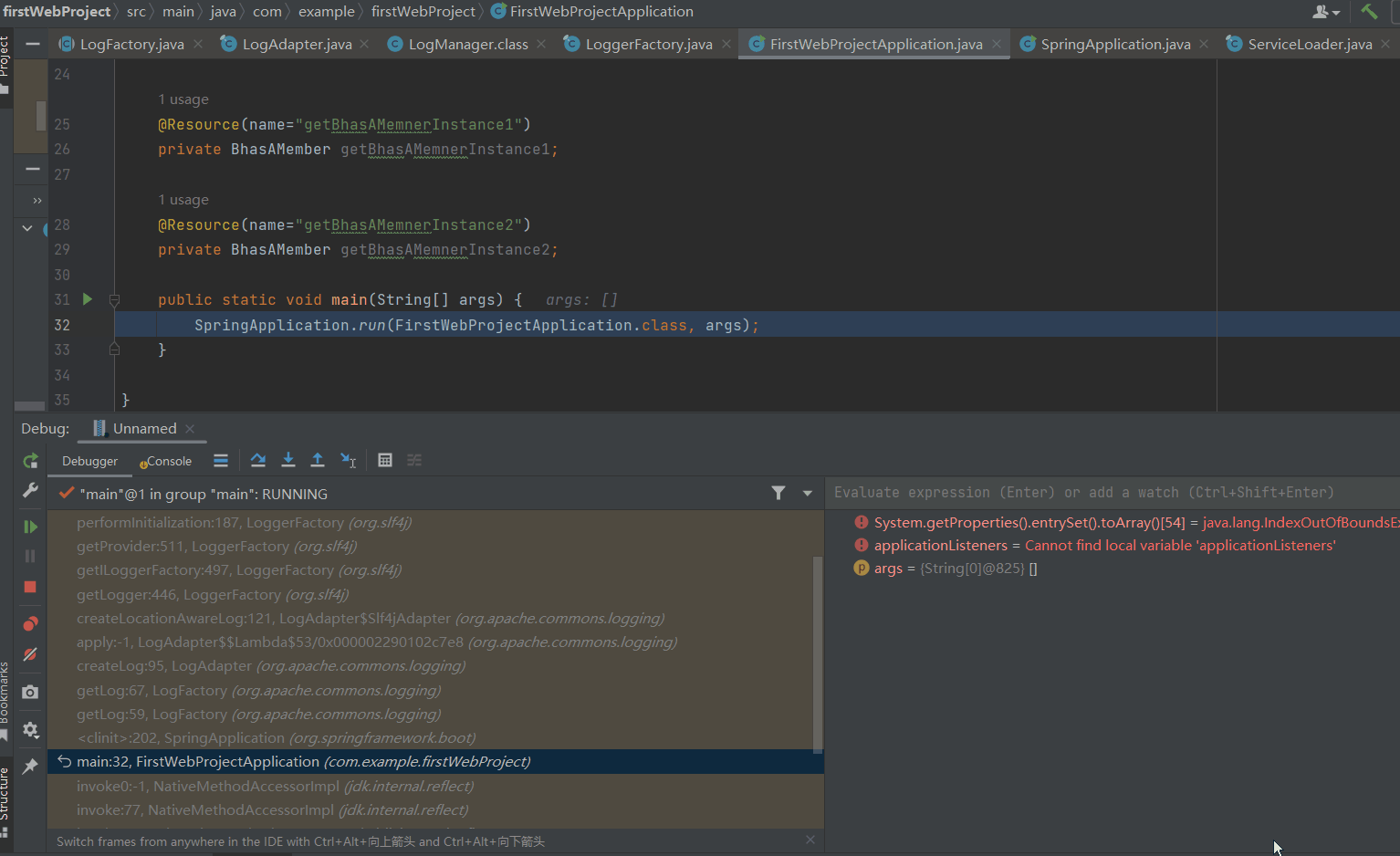The width and height of the screenshot is (1400, 856).
Task: Click the 1 usage hint above line 25
Action: 183,99
